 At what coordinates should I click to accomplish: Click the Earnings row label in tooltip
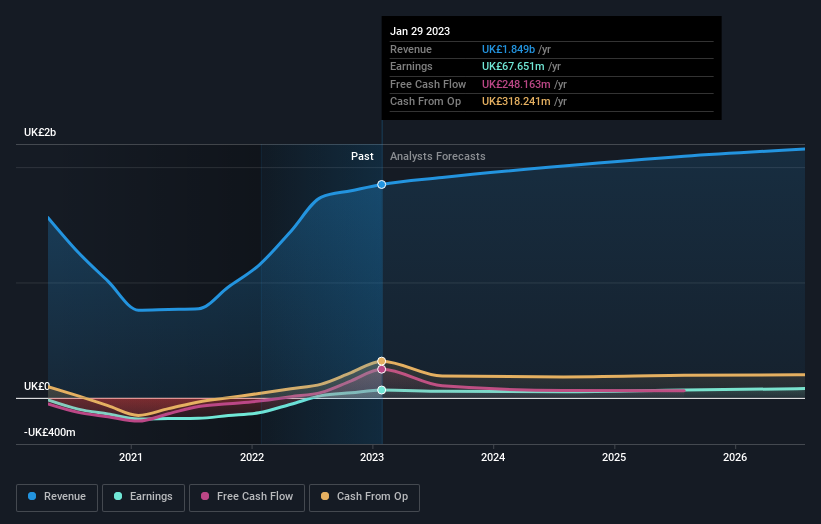point(411,66)
